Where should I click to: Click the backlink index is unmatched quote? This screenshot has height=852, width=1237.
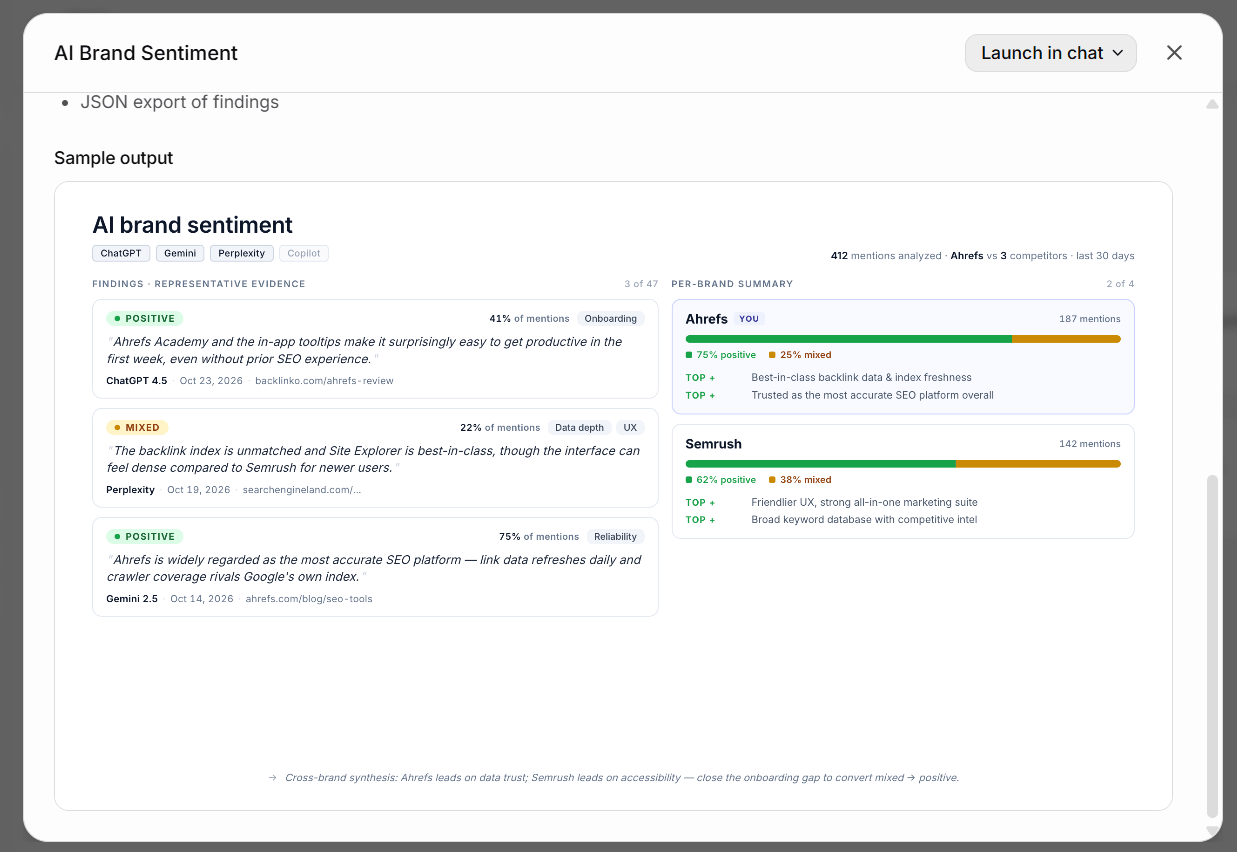(x=373, y=459)
